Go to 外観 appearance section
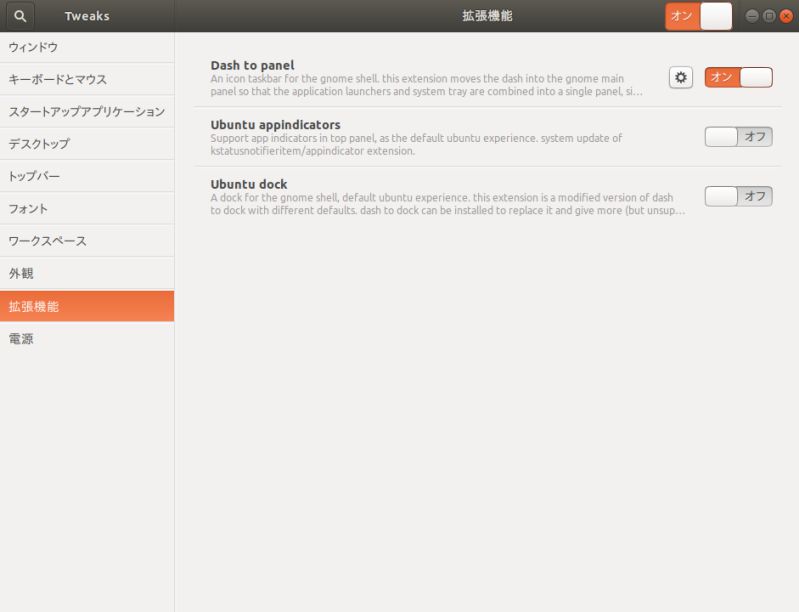This screenshot has width=799, height=612. (87, 273)
